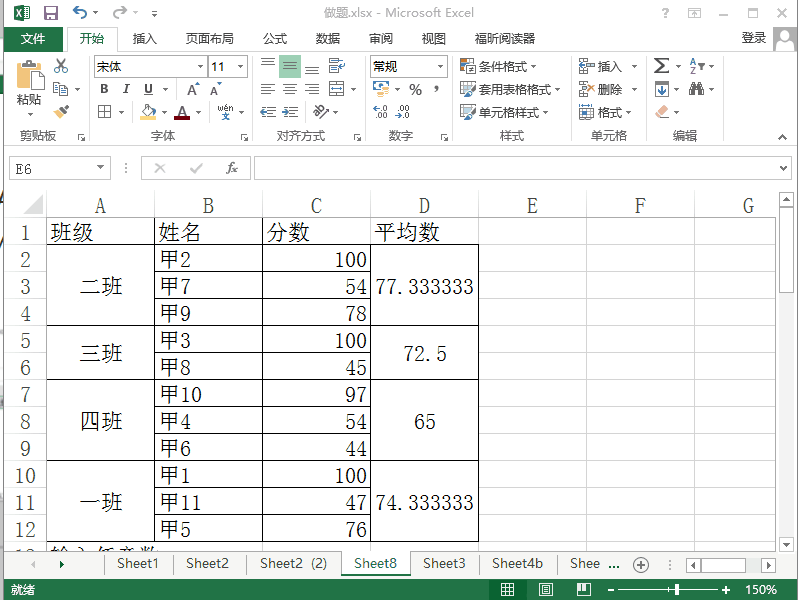800x600 pixels.
Task: Toggle bold formatting (B)
Action: (103, 88)
